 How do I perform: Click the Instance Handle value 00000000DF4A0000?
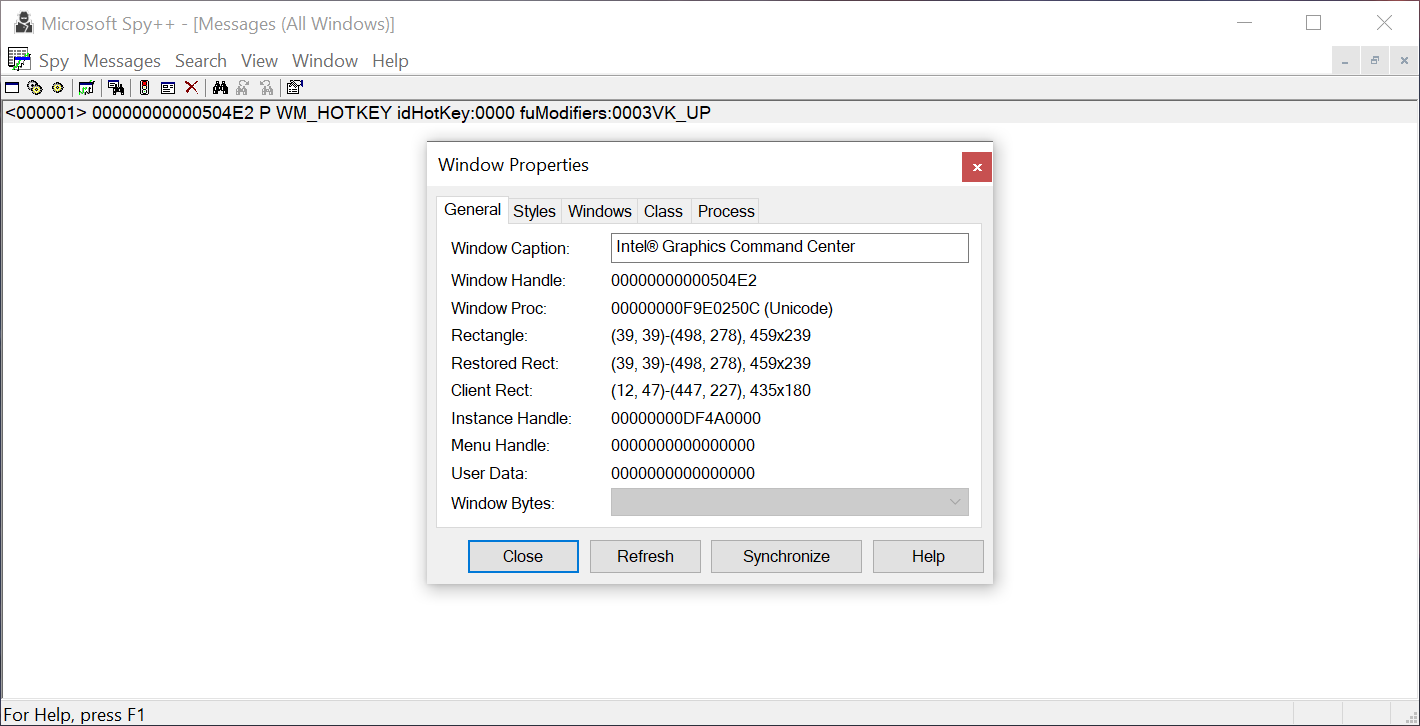(686, 418)
